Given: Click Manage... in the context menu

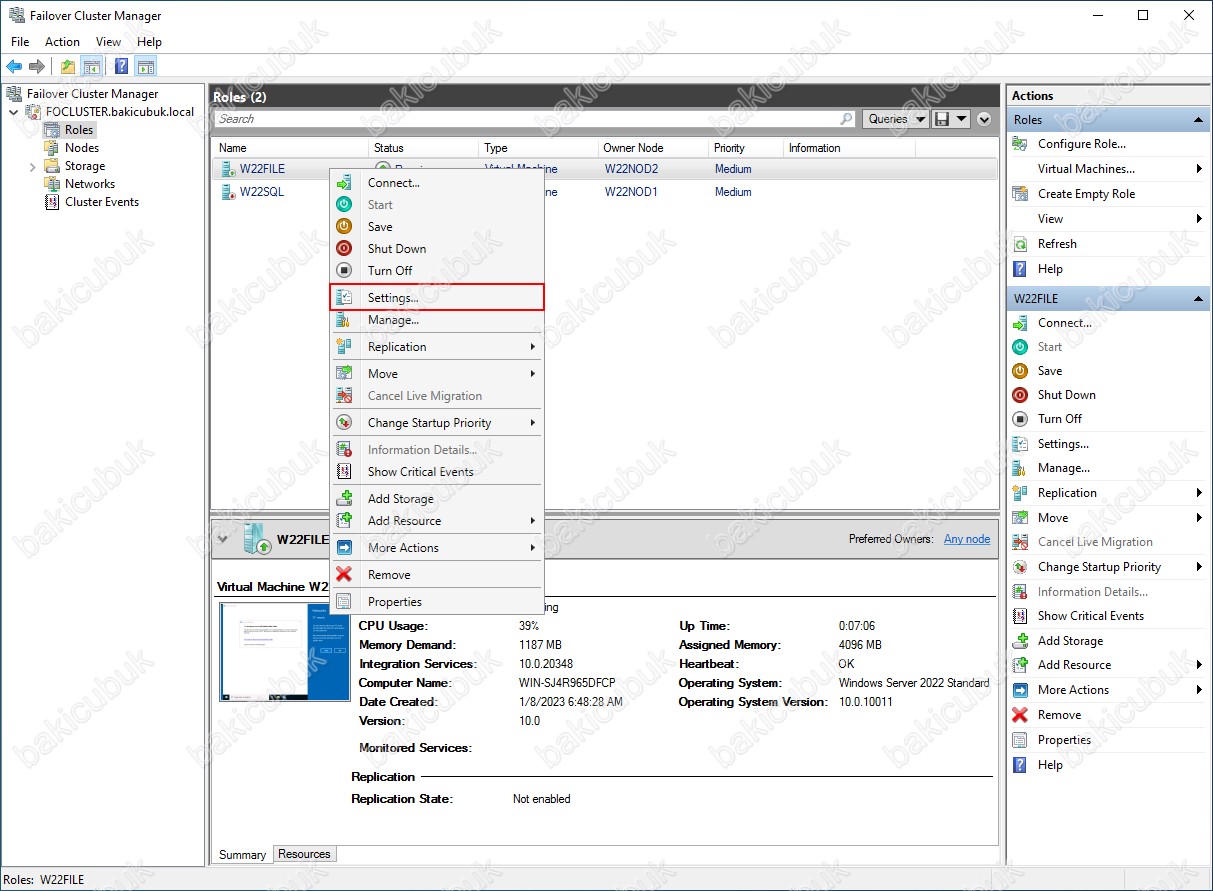Looking at the screenshot, I should click(437, 320).
